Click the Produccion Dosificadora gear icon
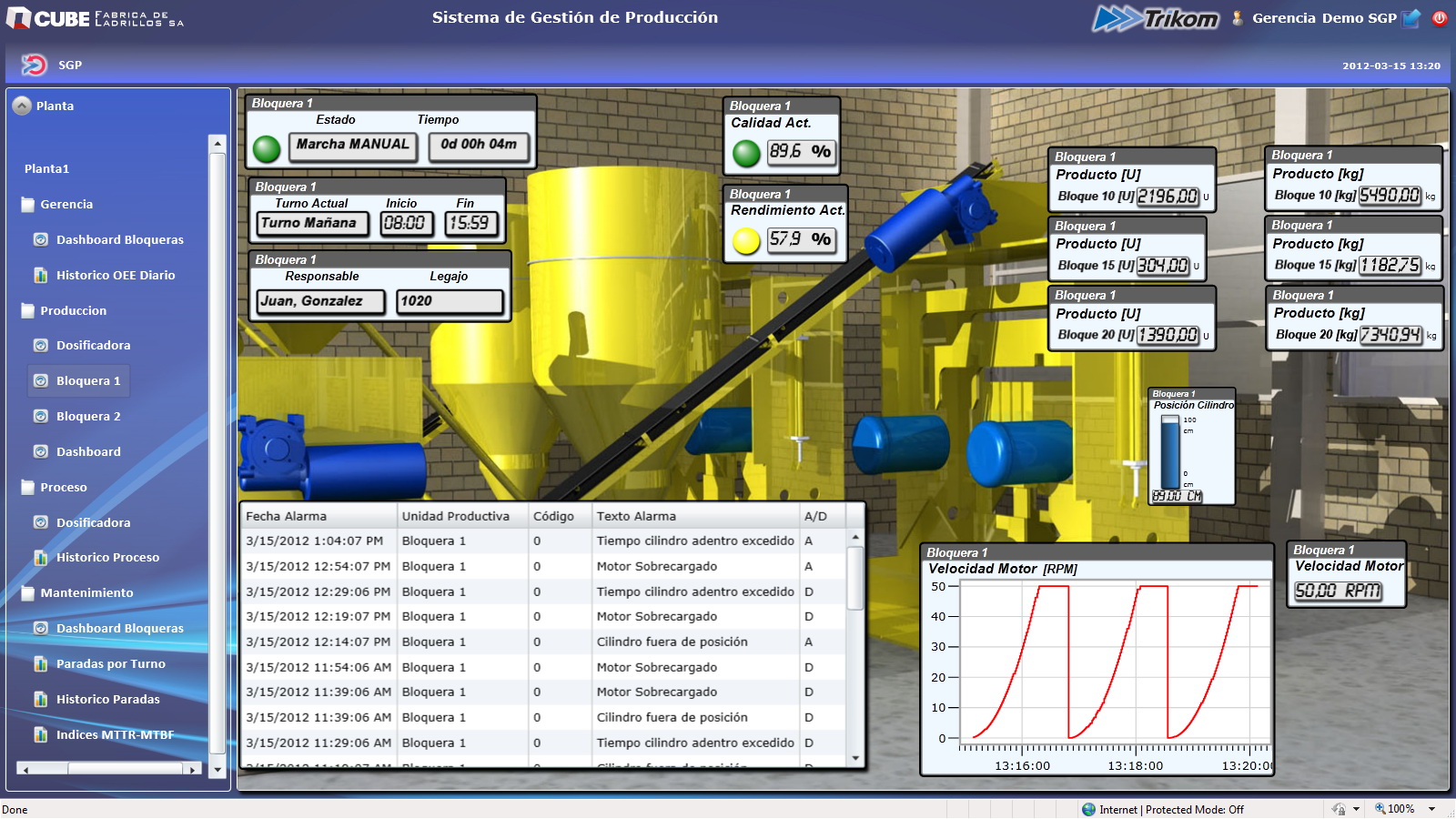Viewport: 1456px width, 819px height. click(x=41, y=346)
